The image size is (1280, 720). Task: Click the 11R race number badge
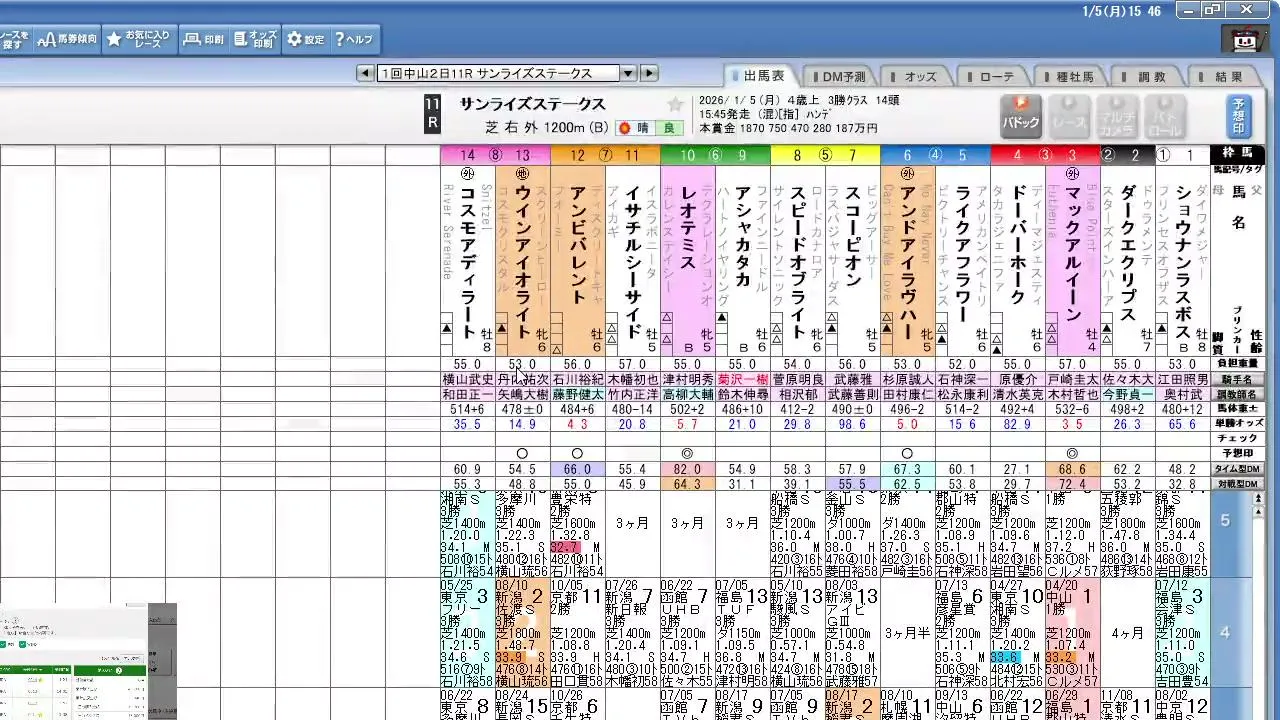click(x=432, y=114)
